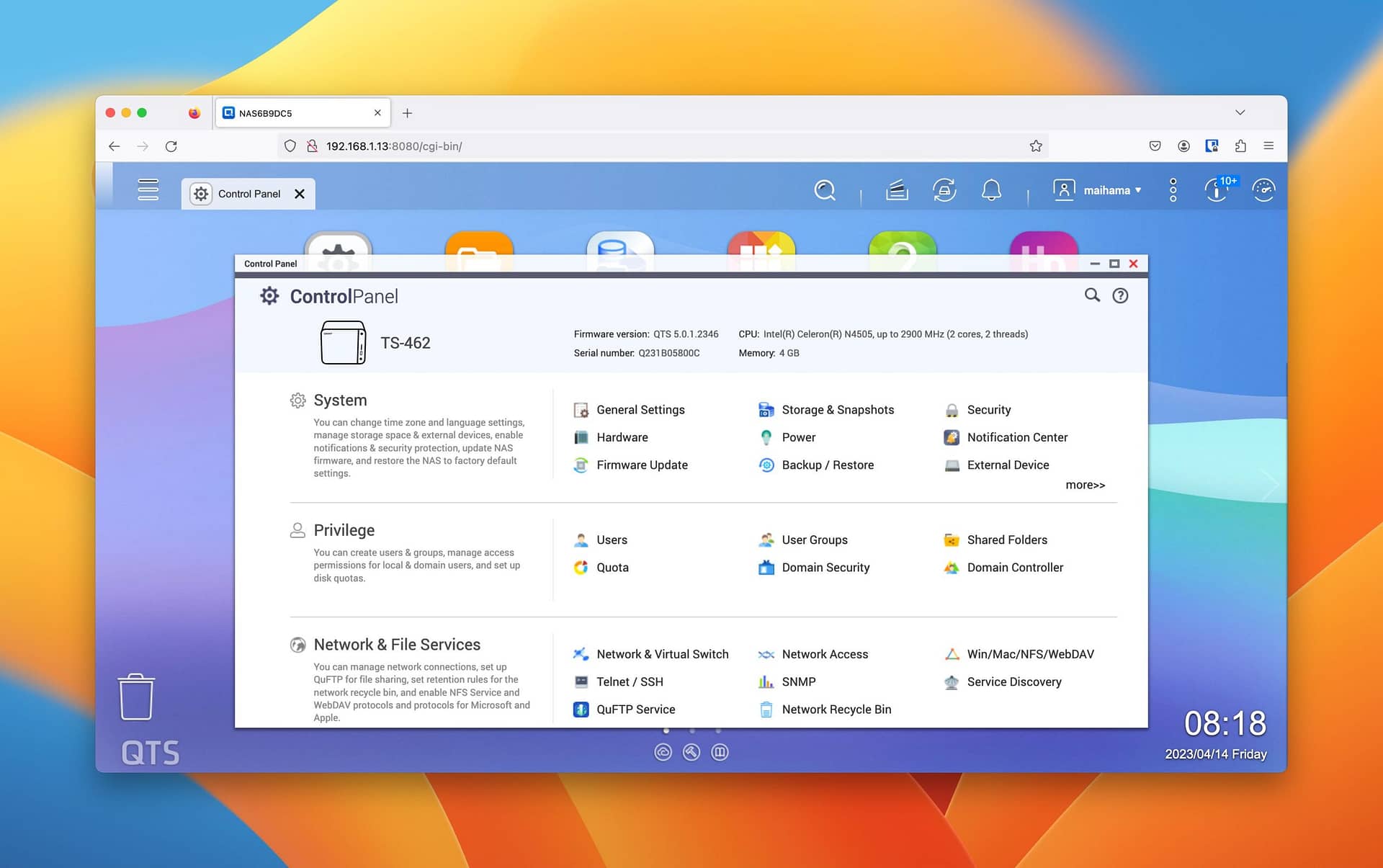Click the myQNAPcloud icon at desktop bottom
Image resolution: width=1383 pixels, height=868 pixels.
pos(663,752)
